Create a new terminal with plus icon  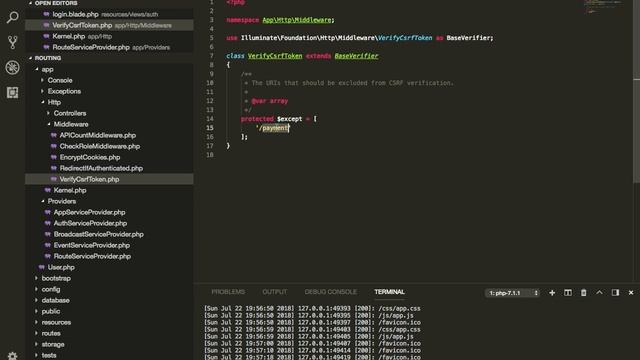552,293
